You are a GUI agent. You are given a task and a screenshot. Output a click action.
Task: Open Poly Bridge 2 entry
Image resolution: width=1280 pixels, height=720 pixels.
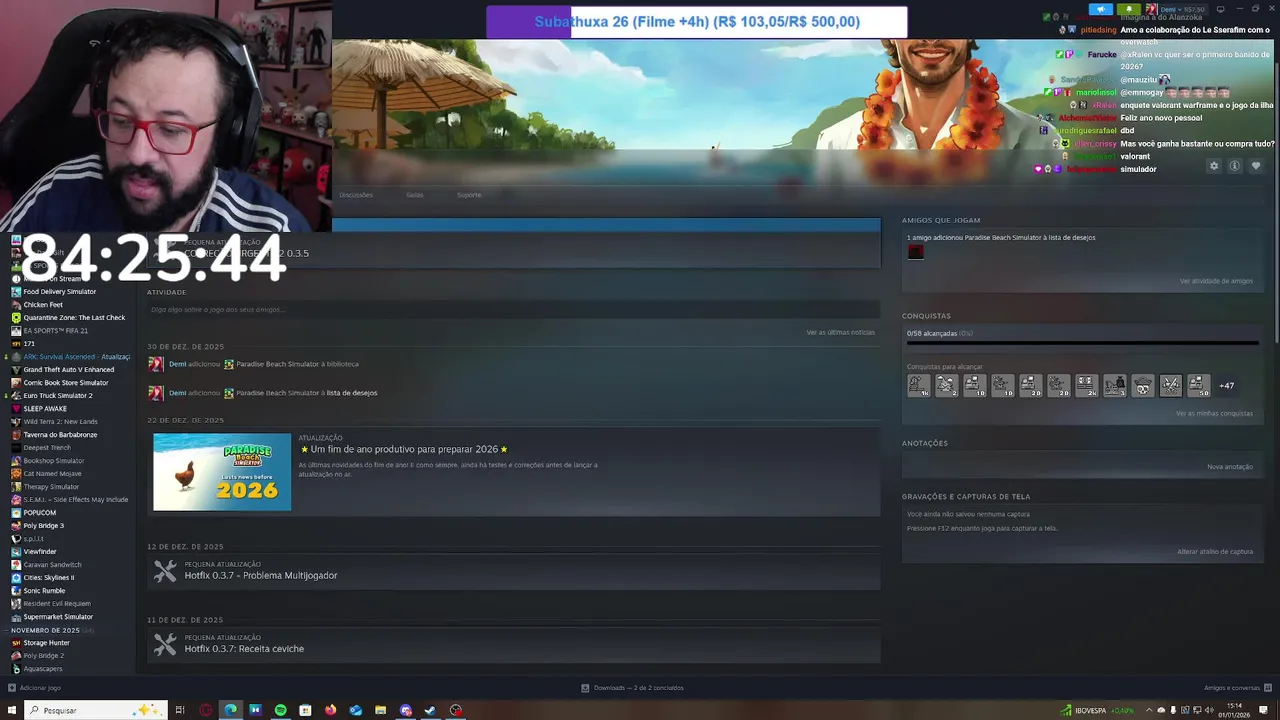pyautogui.click(x=43, y=656)
